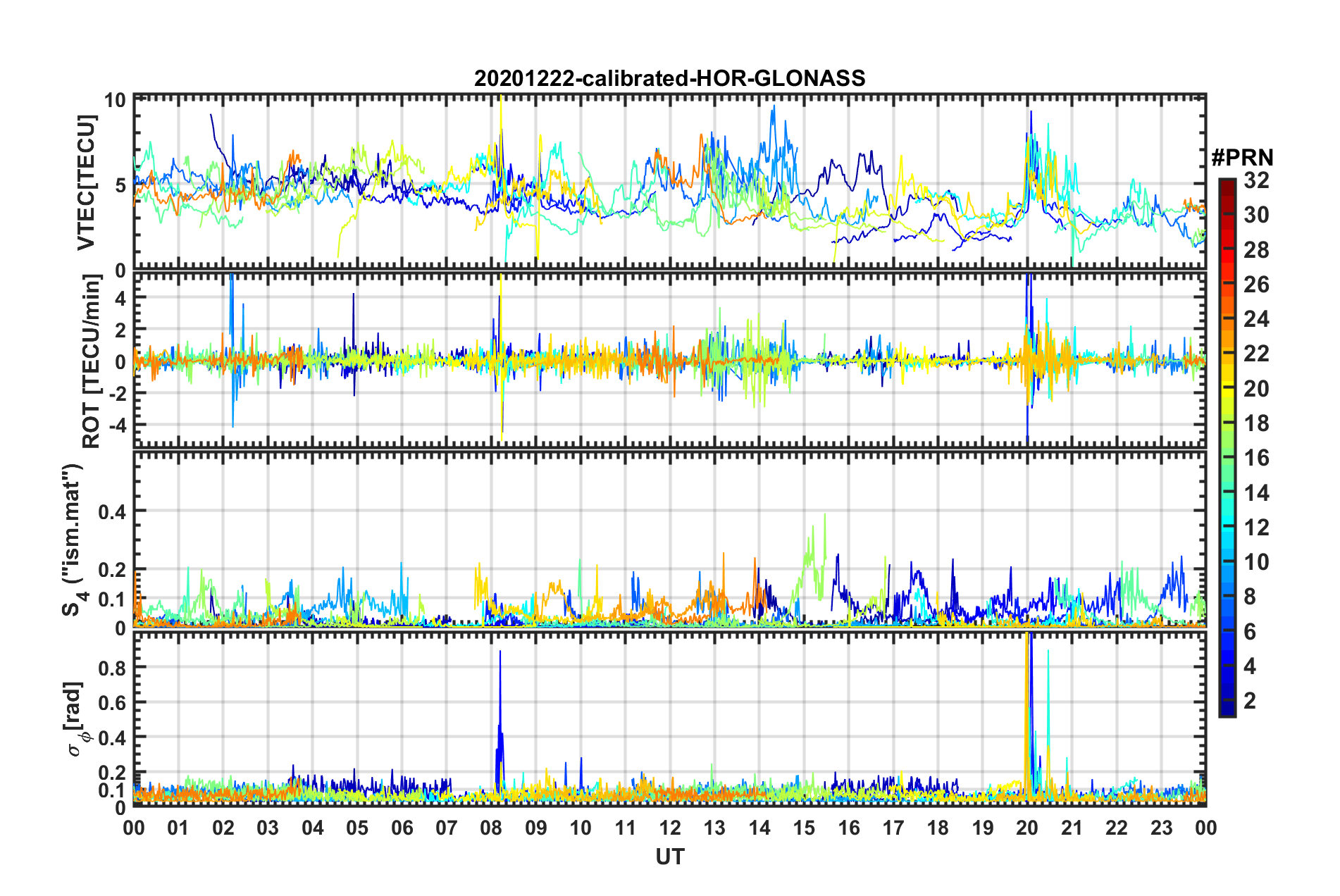Click the S4 y-axis tick label 0.1
Viewport: 1340px width, 896px height.
click(113, 599)
